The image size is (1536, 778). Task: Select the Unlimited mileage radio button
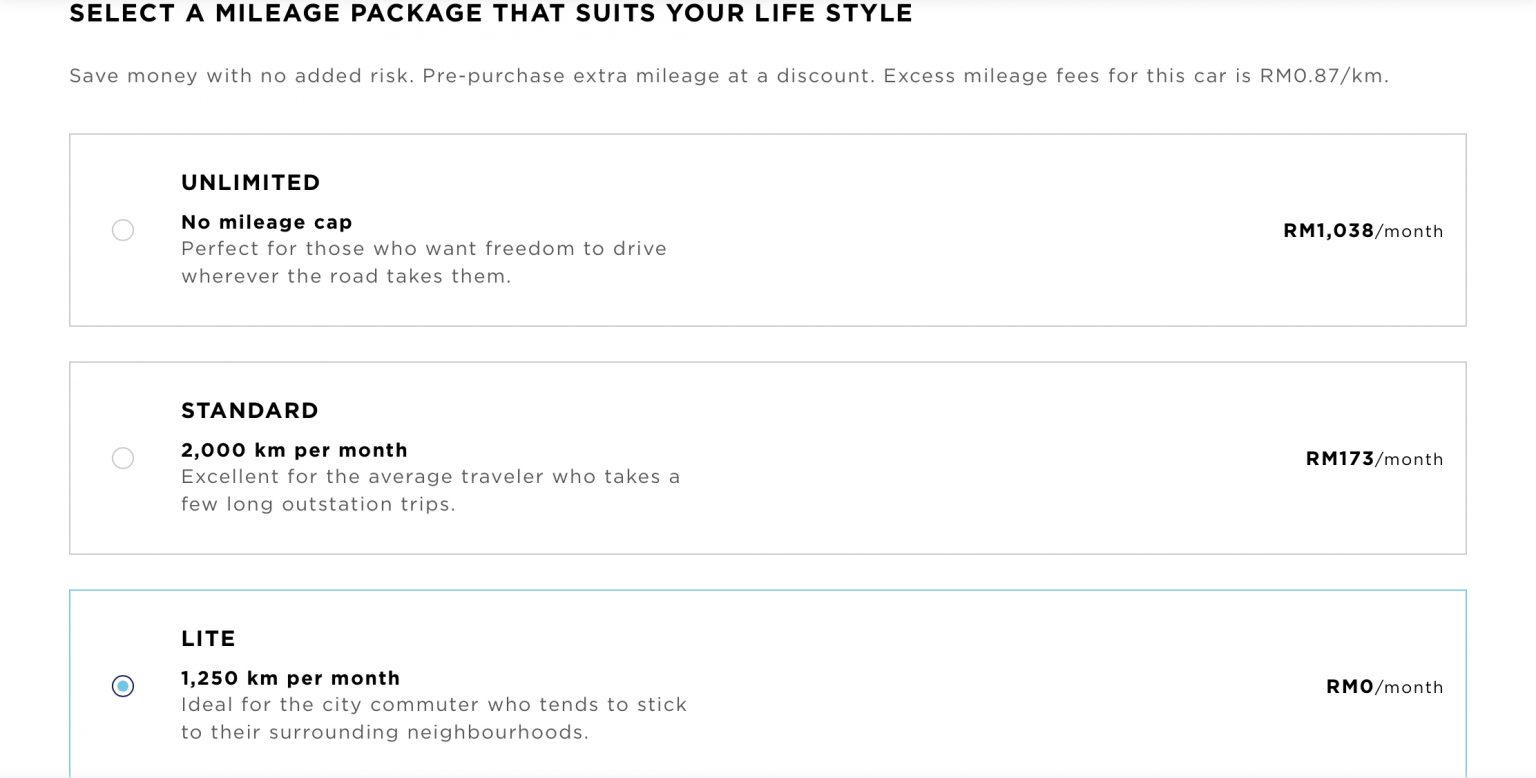123,231
